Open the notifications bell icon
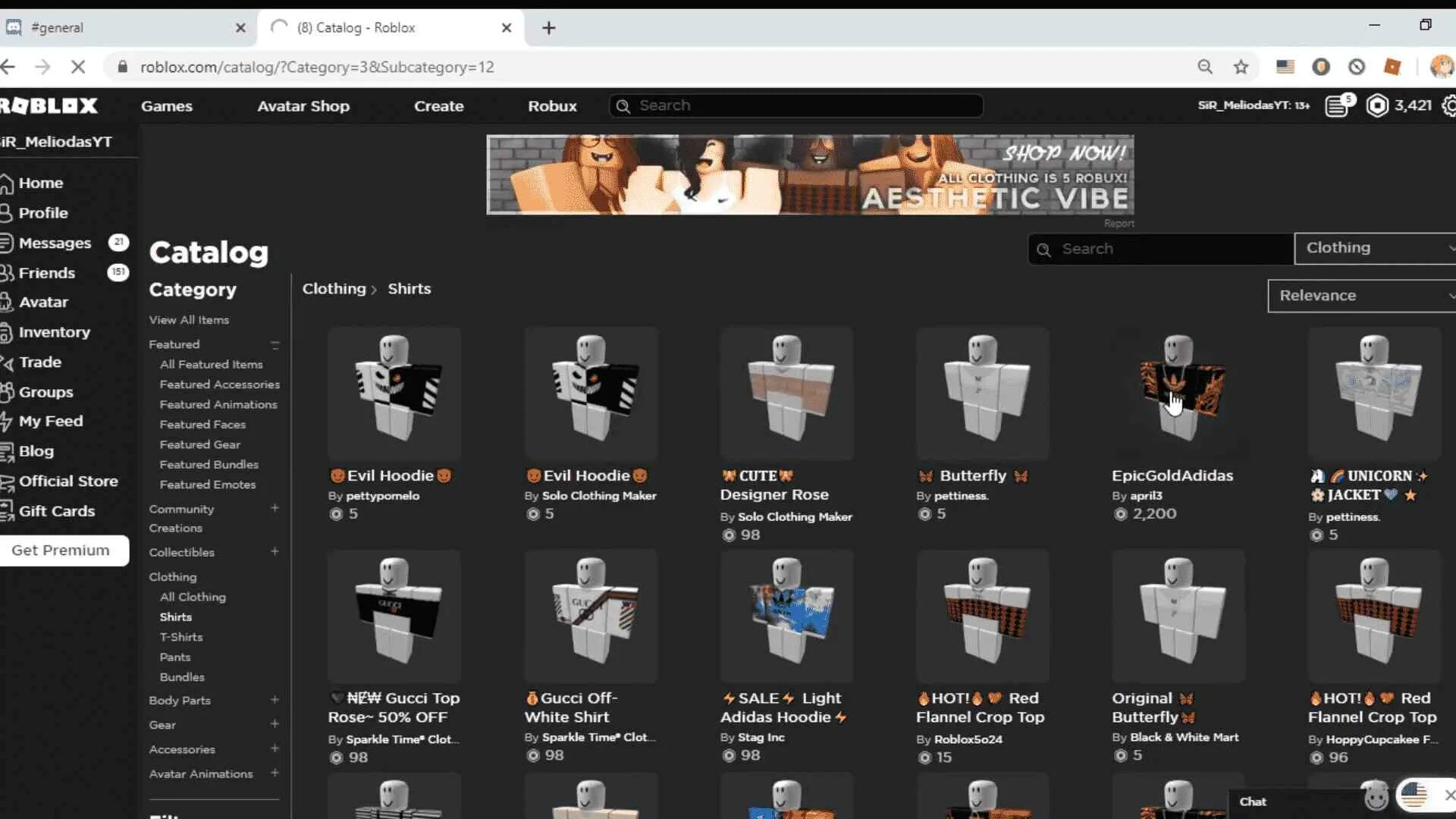 (x=1342, y=106)
